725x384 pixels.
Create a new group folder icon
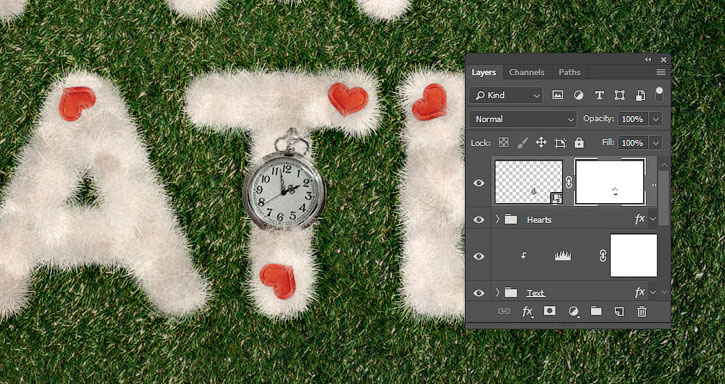pos(596,311)
